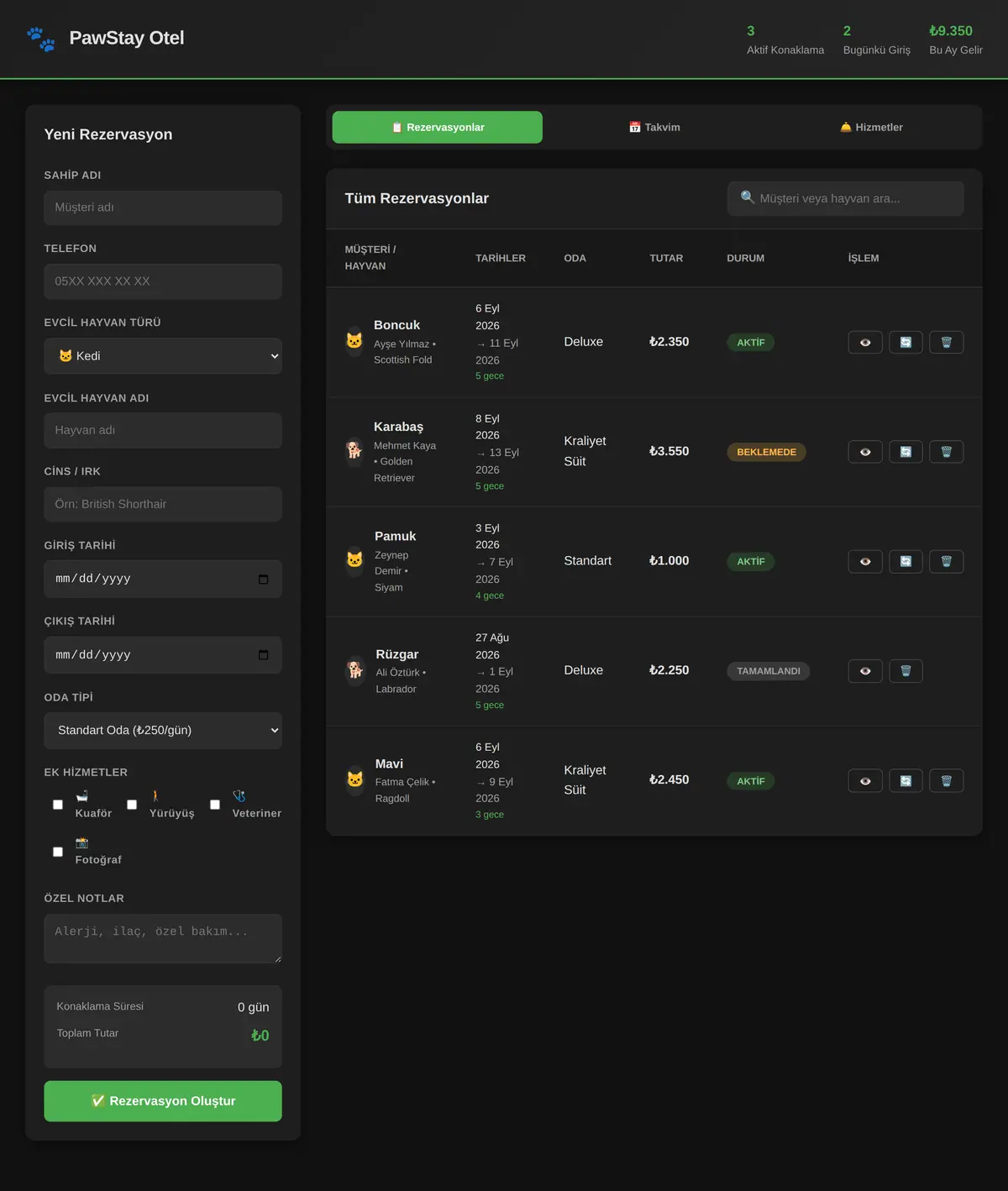Select the Fotoğraf service option
The width and height of the screenshot is (1008, 1191).
click(x=58, y=852)
